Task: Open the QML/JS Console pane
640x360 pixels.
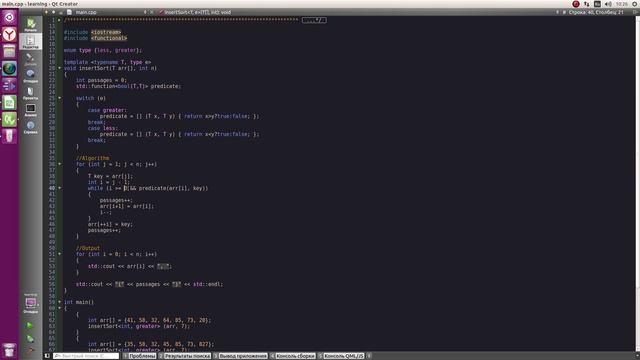Action: coord(341,356)
